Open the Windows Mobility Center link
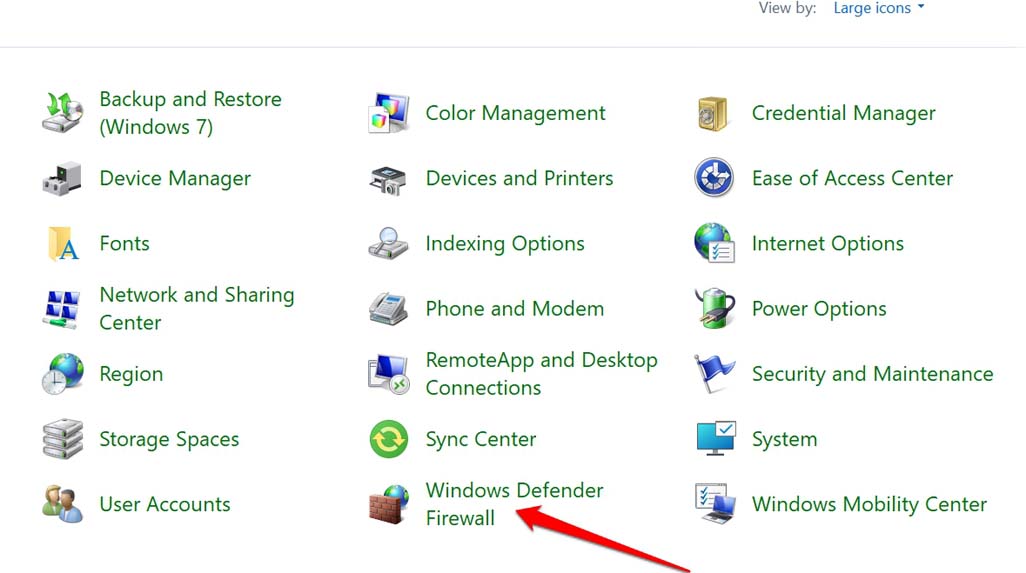 pos(868,505)
